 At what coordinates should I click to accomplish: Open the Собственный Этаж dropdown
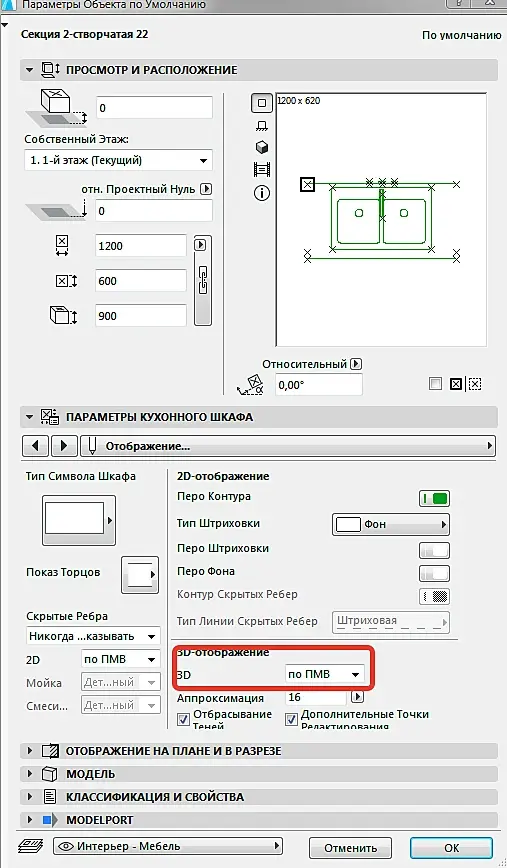(118, 161)
